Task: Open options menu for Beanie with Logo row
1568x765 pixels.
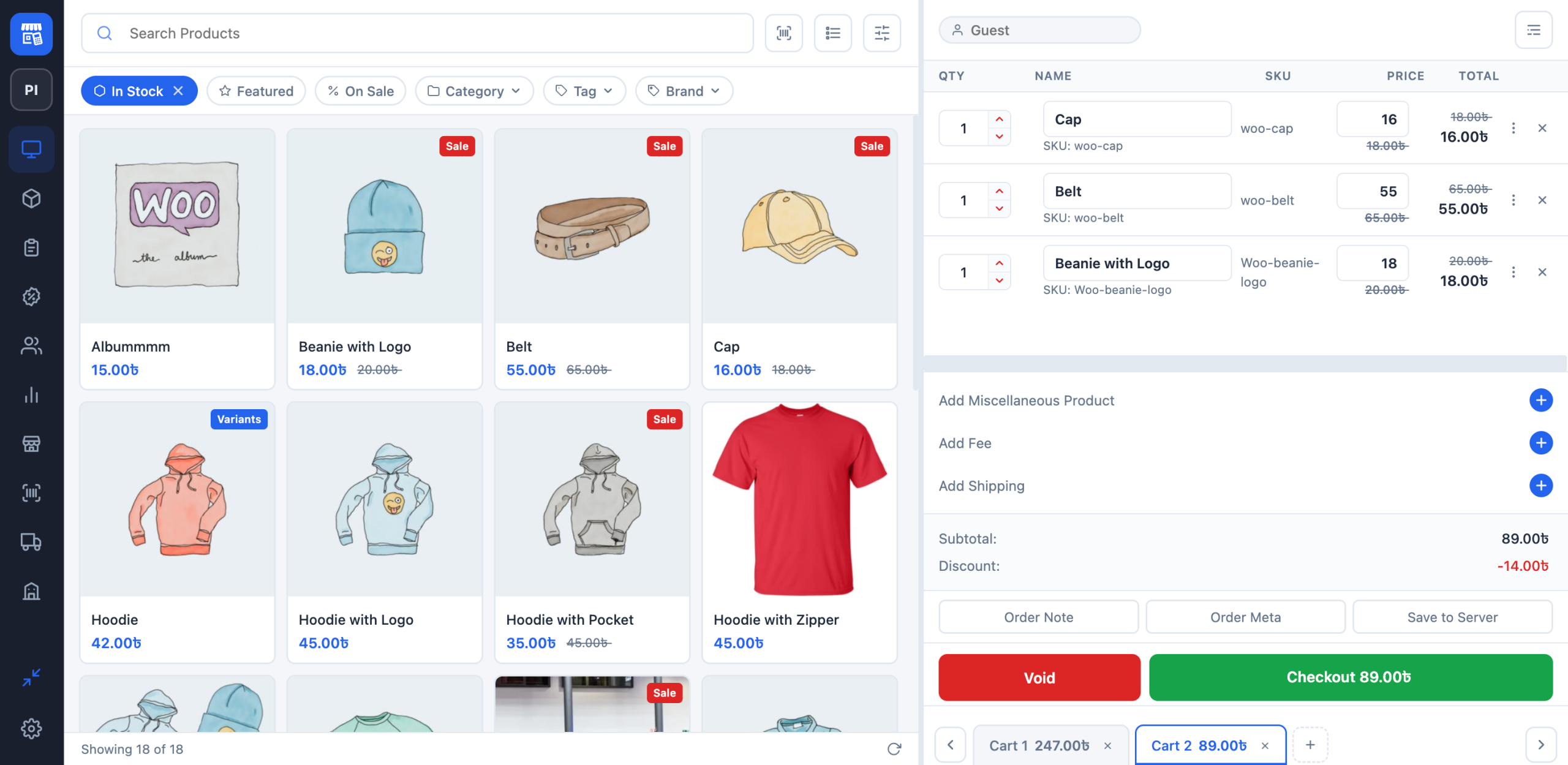Action: point(1513,272)
